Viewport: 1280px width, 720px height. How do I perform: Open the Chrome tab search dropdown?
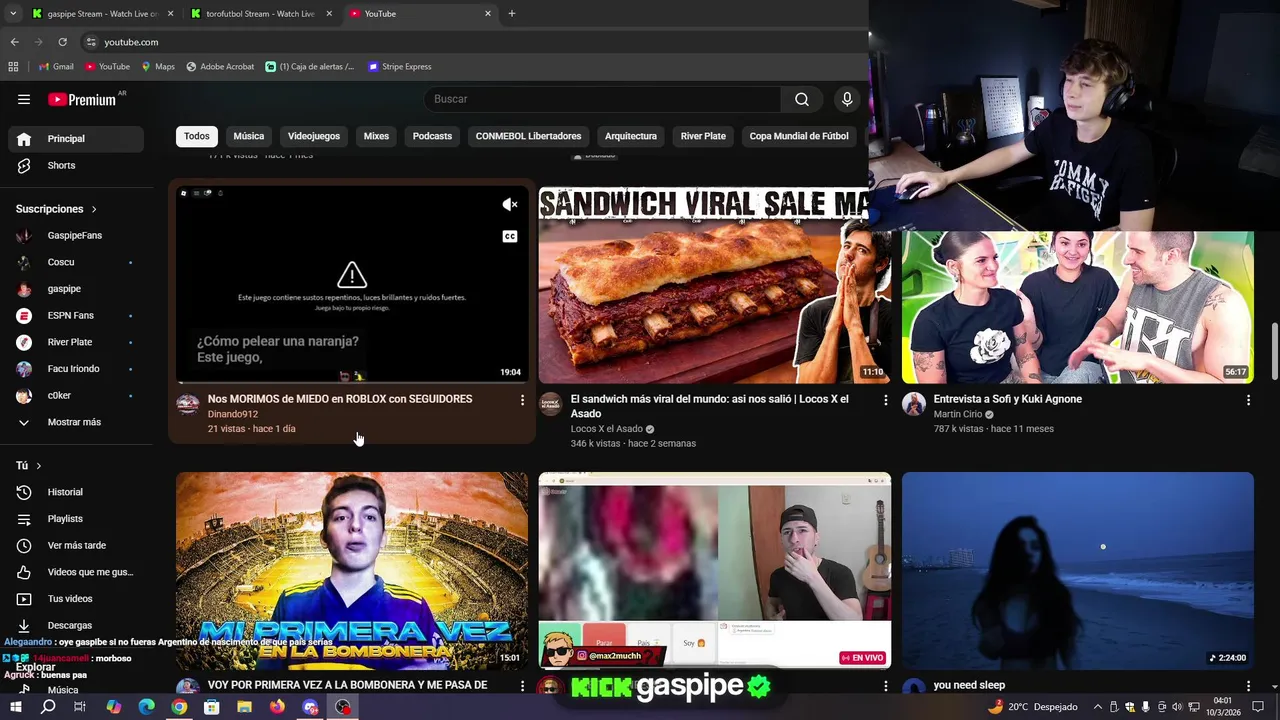(x=13, y=14)
